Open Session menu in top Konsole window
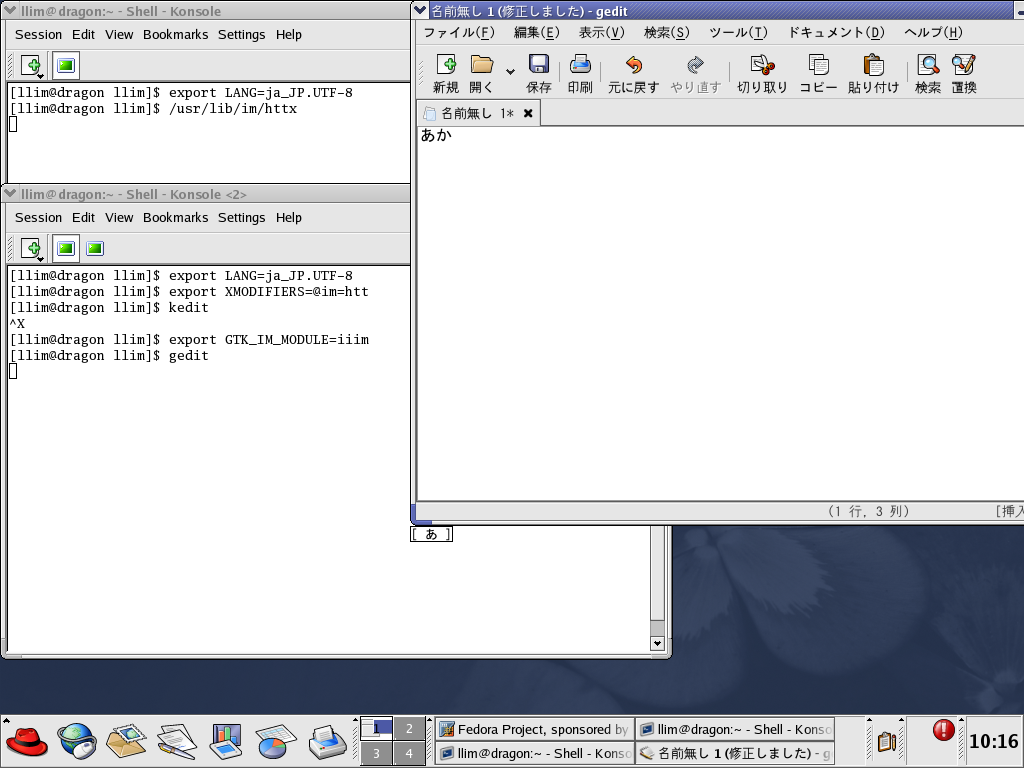Viewport: 1024px width, 768px height. coord(39,35)
